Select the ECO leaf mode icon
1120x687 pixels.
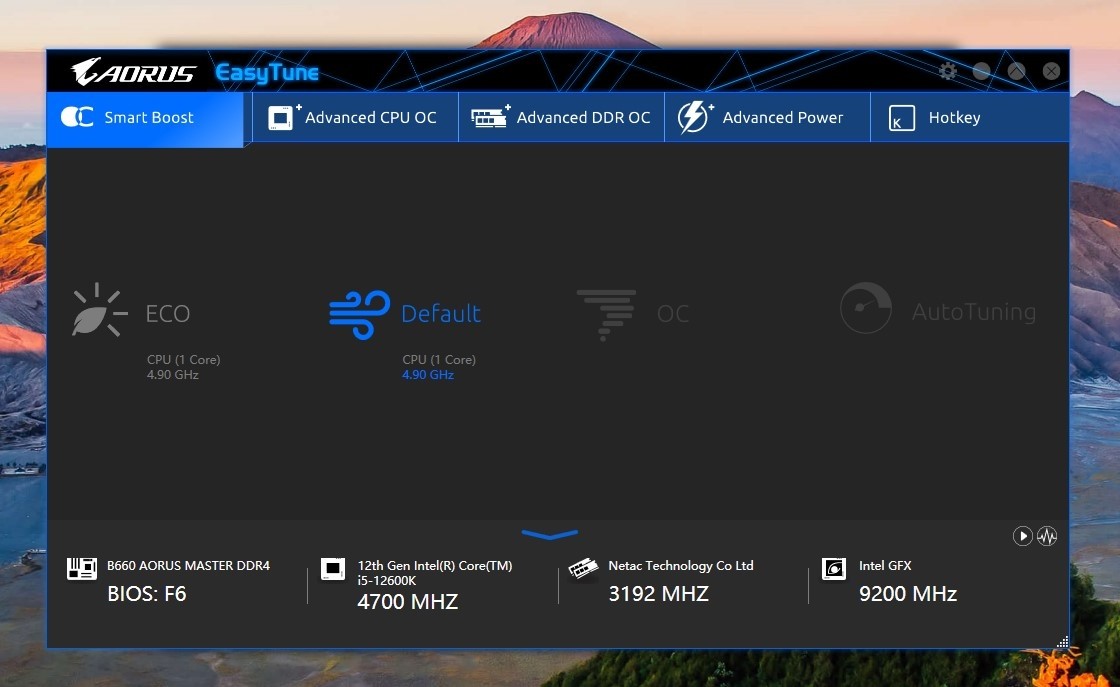point(100,311)
